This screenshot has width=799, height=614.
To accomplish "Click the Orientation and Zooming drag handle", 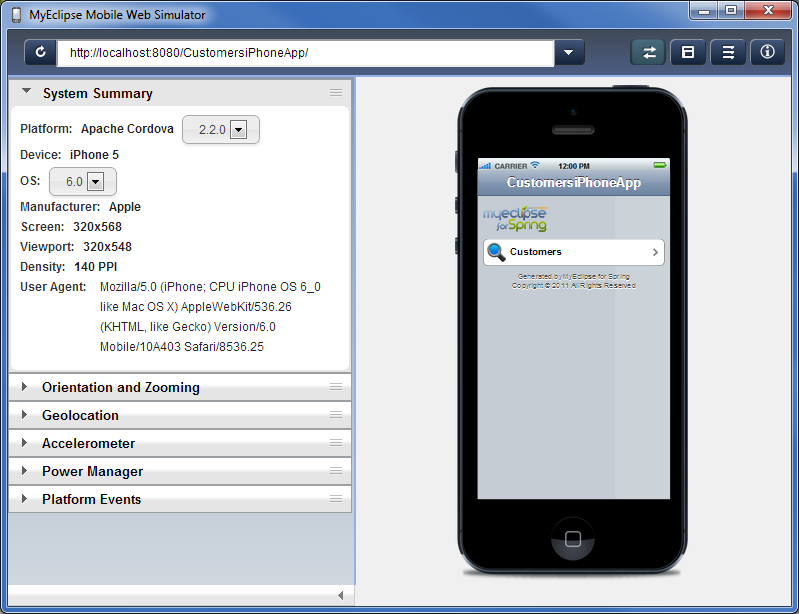I will (336, 387).
